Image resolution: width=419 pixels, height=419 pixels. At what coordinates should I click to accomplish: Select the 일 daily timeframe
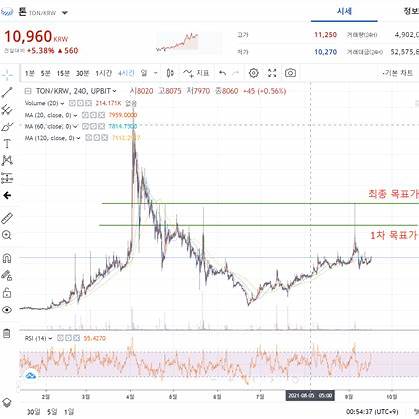(x=144, y=73)
